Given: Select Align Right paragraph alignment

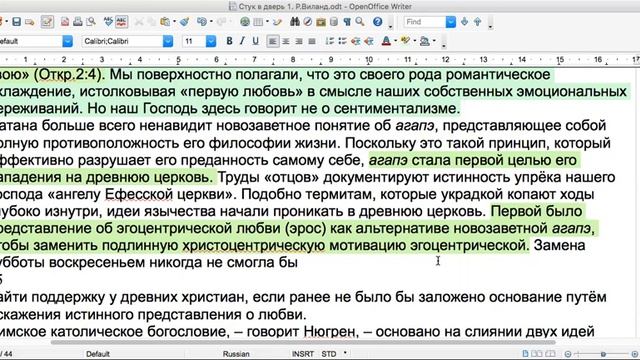Looking at the screenshot, I should coord(299,41).
